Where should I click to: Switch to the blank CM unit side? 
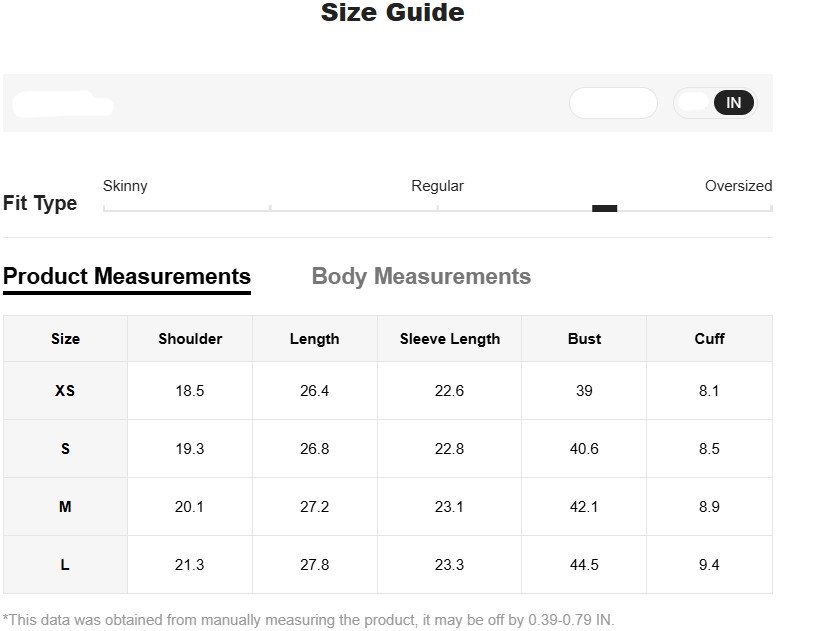(694, 103)
